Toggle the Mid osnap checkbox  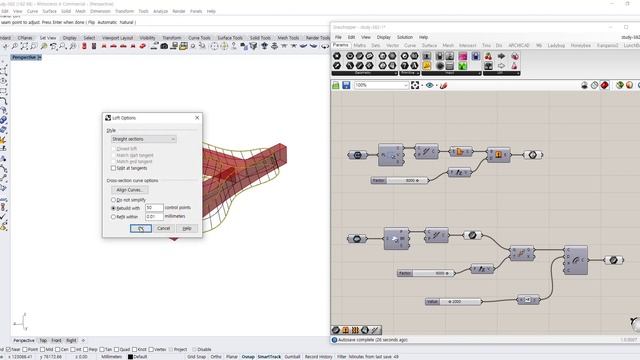(42, 349)
